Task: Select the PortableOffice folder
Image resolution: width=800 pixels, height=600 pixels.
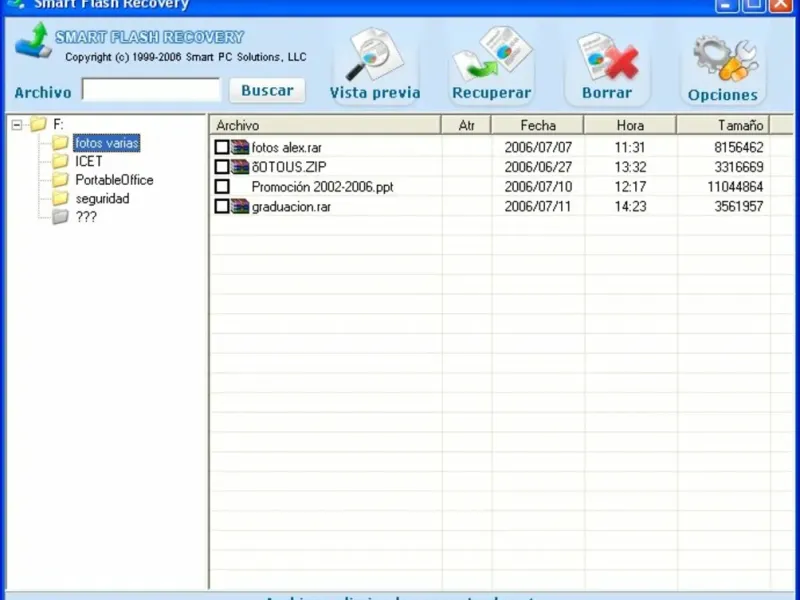Action: [x=114, y=180]
